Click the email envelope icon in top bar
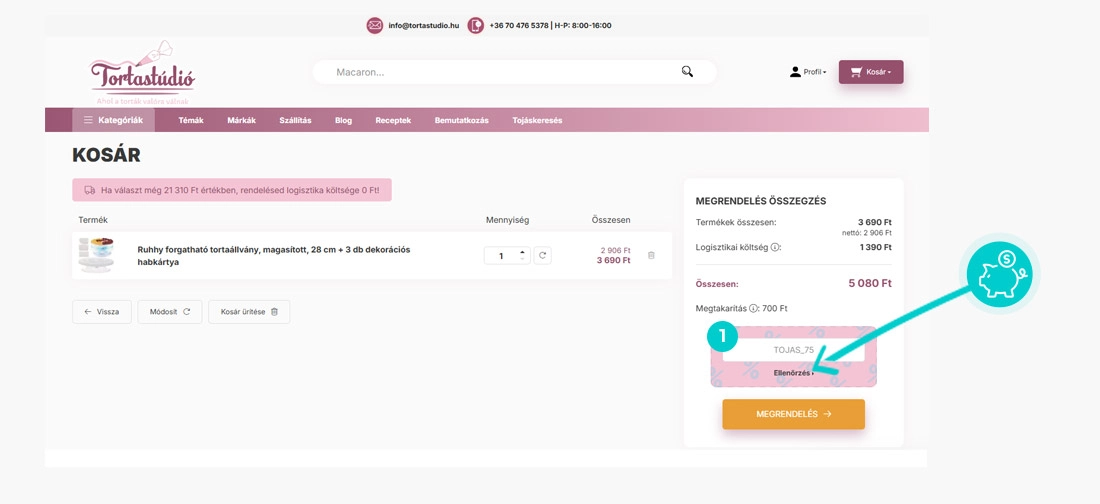Image resolution: width=1100 pixels, height=504 pixels. (x=375, y=25)
